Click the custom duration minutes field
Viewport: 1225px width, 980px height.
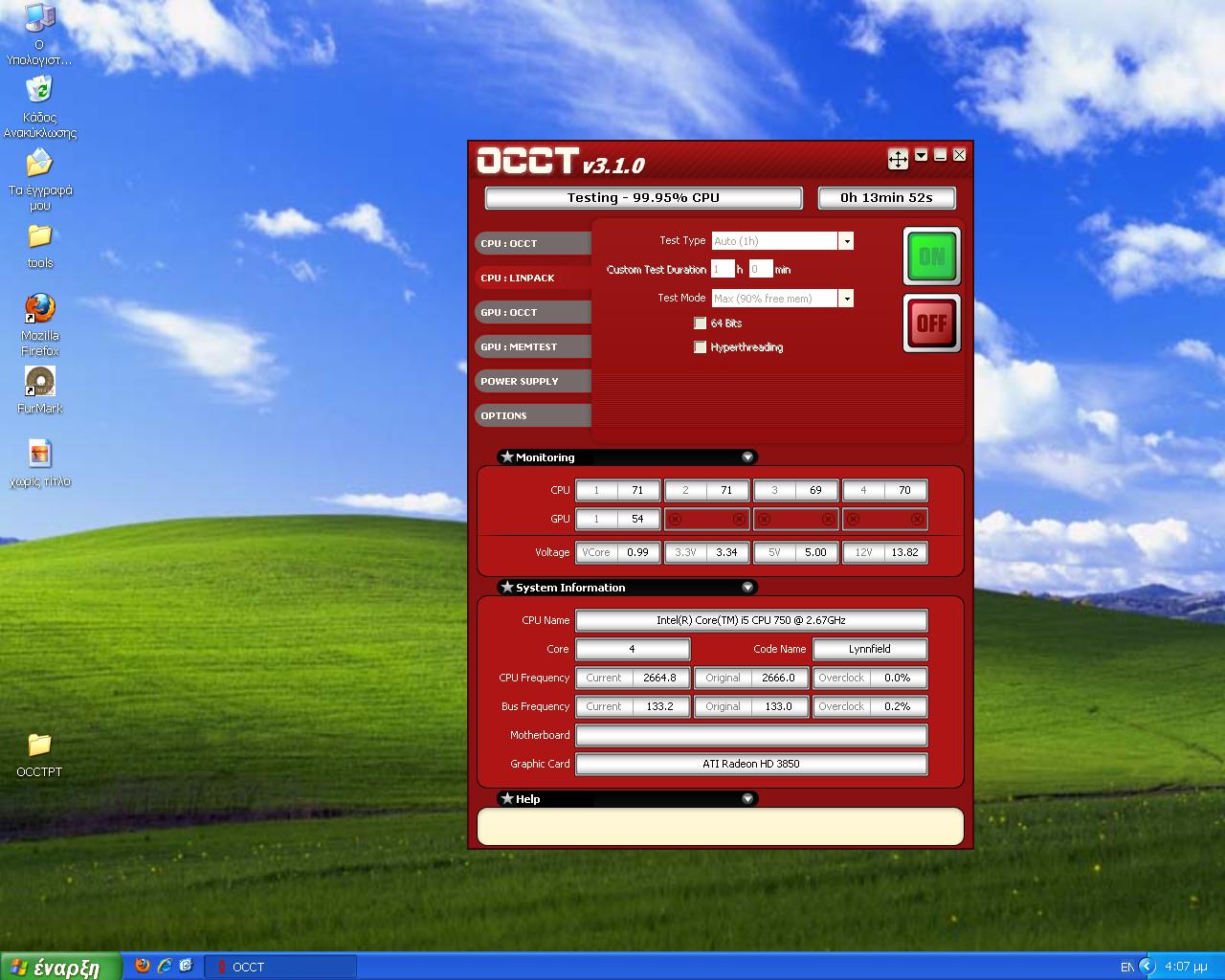pos(761,269)
